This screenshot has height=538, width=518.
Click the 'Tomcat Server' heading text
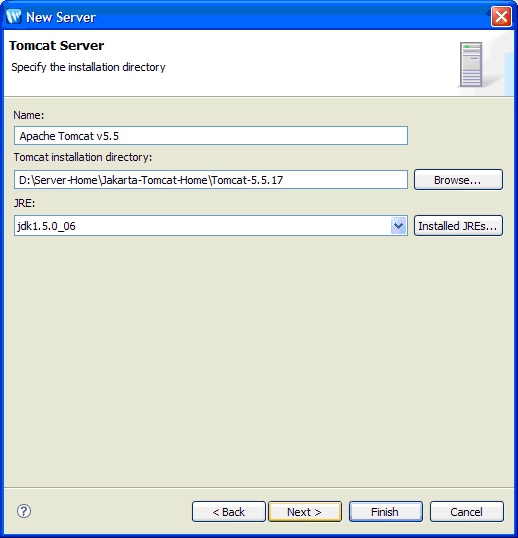click(56, 46)
